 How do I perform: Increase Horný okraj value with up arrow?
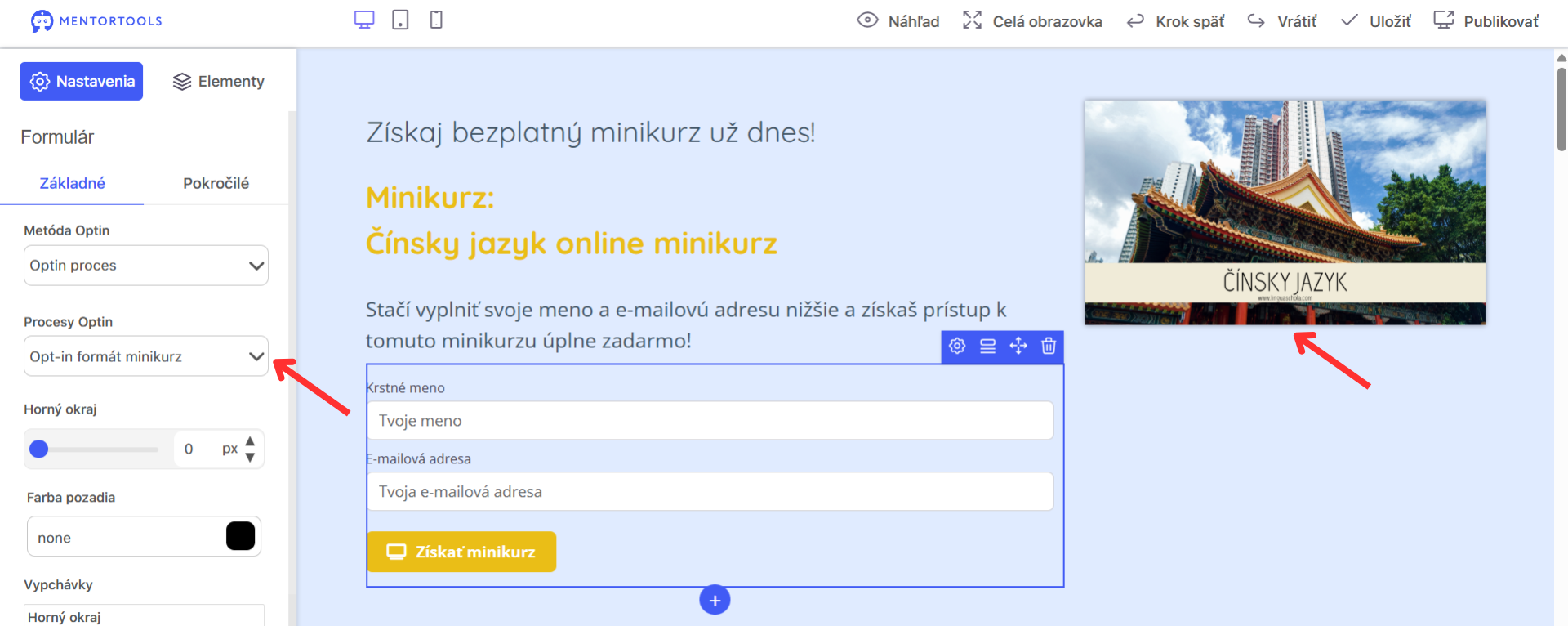click(250, 440)
